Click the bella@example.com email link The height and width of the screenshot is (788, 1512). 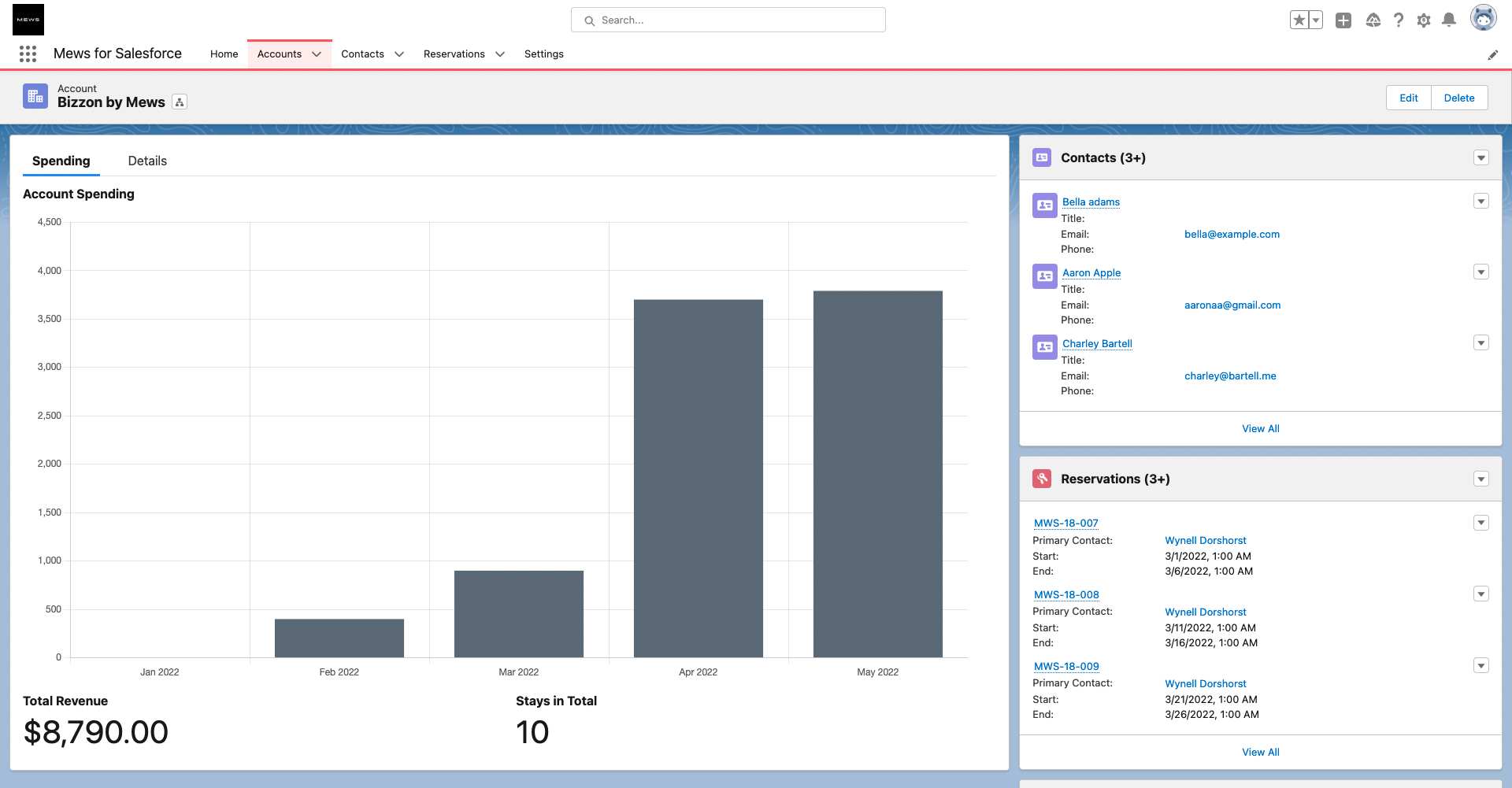point(1232,235)
